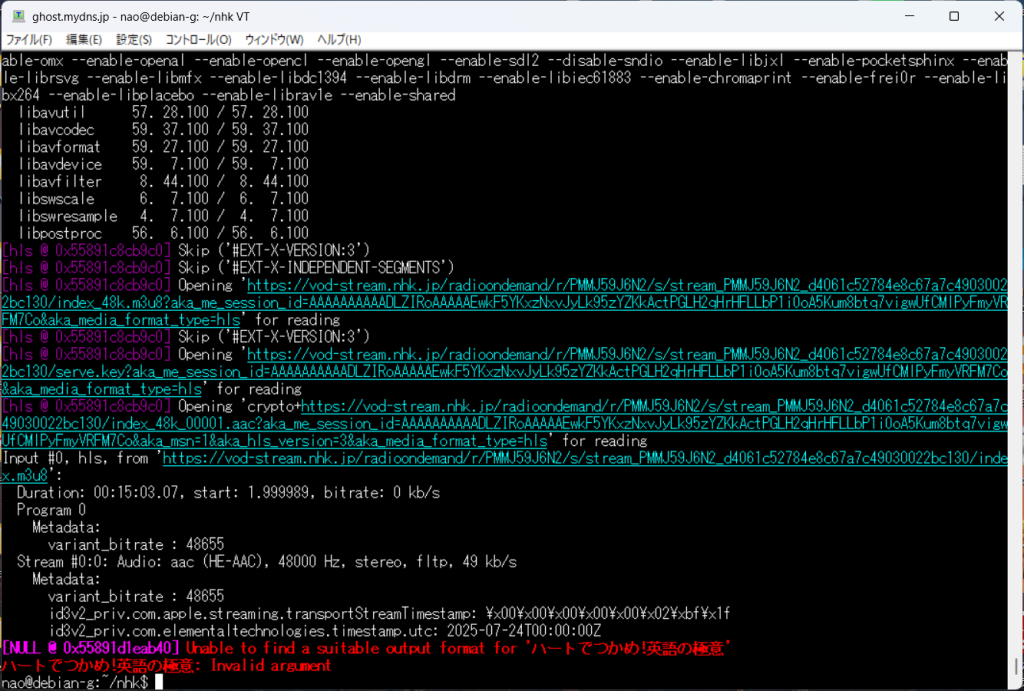Minimize the terminal window
The height and width of the screenshot is (691, 1024).
(x=909, y=16)
